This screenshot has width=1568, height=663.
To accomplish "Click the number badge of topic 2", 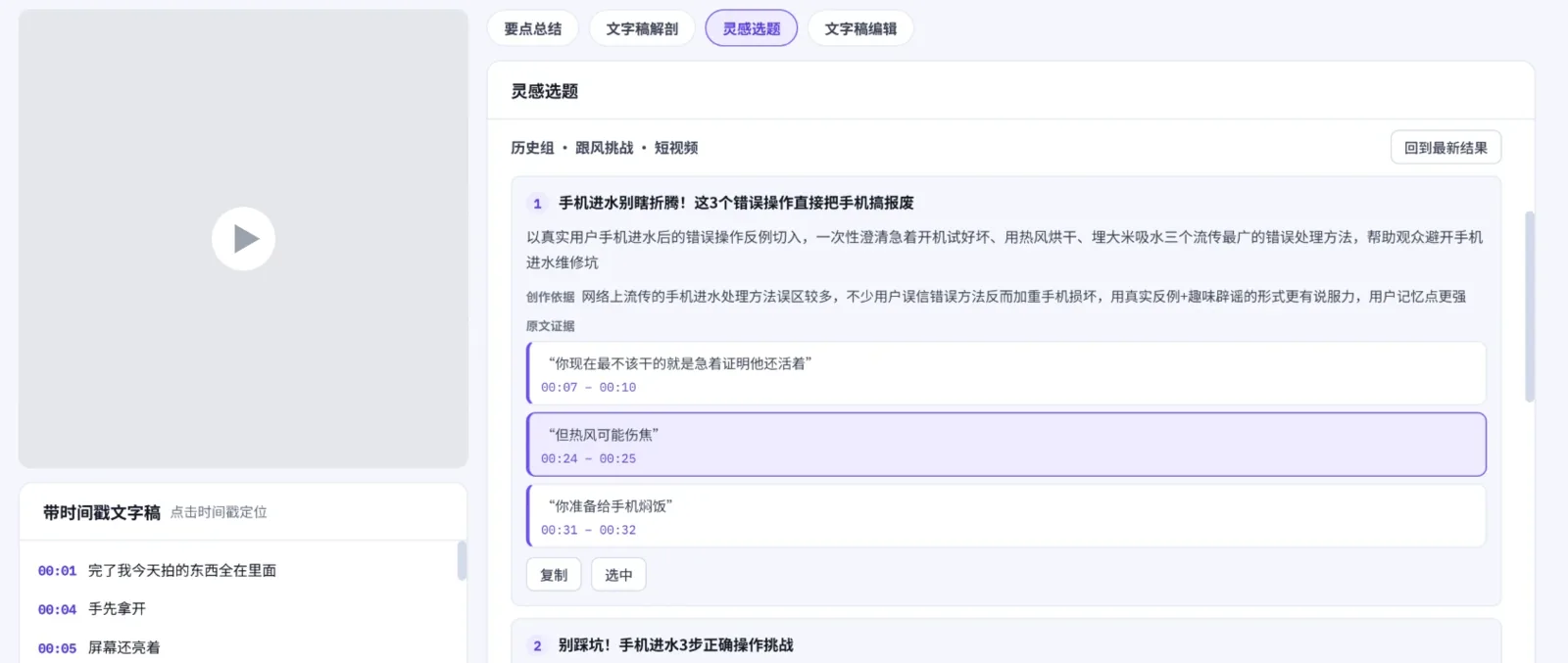I will coord(537,646).
